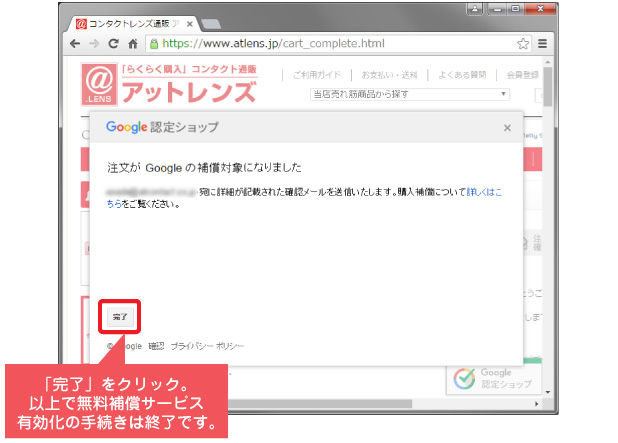Close the Google 認定ショップ dialog
Viewport: 618px width, 443px height.
click(x=507, y=128)
